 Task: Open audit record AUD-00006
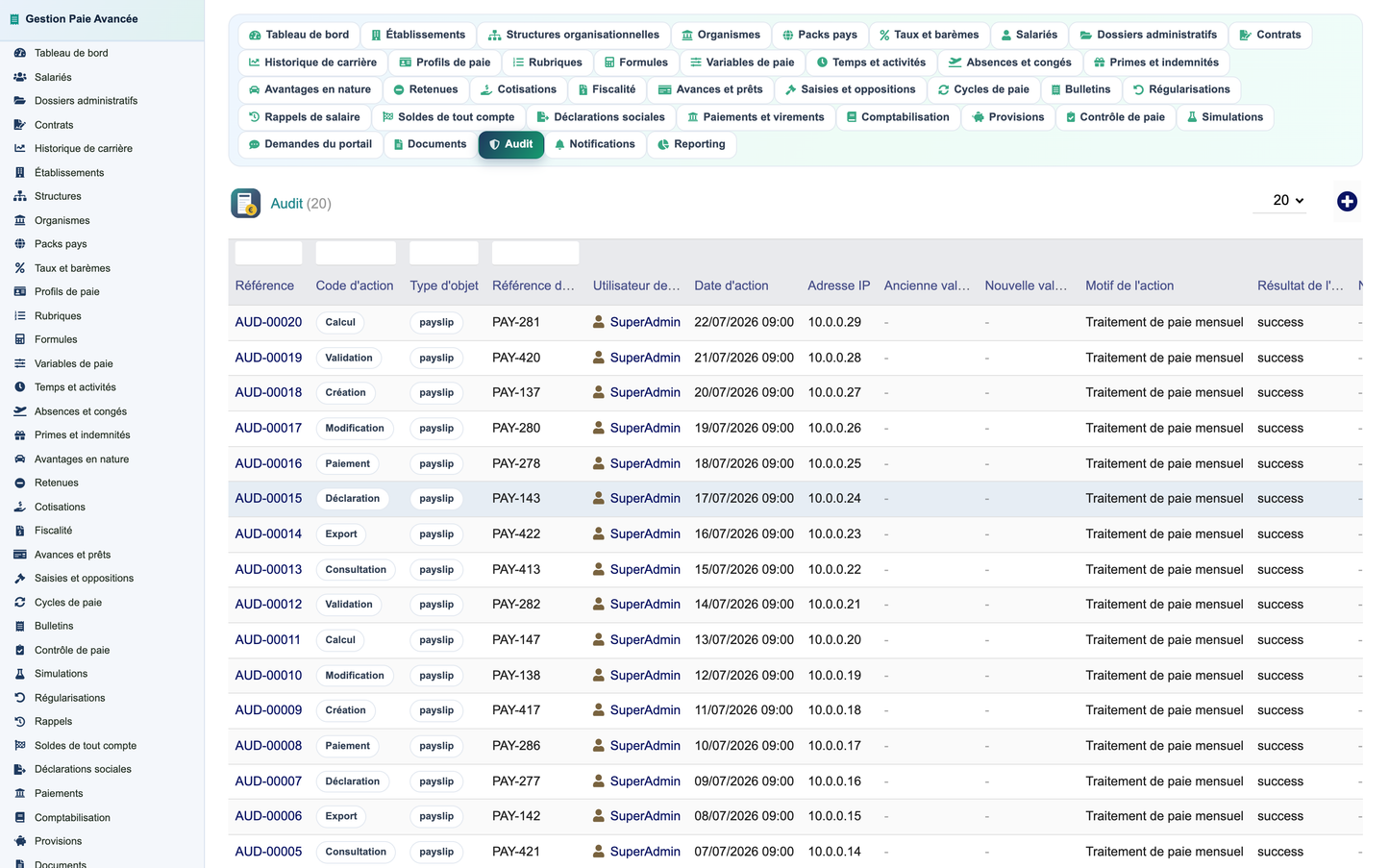pos(268,816)
